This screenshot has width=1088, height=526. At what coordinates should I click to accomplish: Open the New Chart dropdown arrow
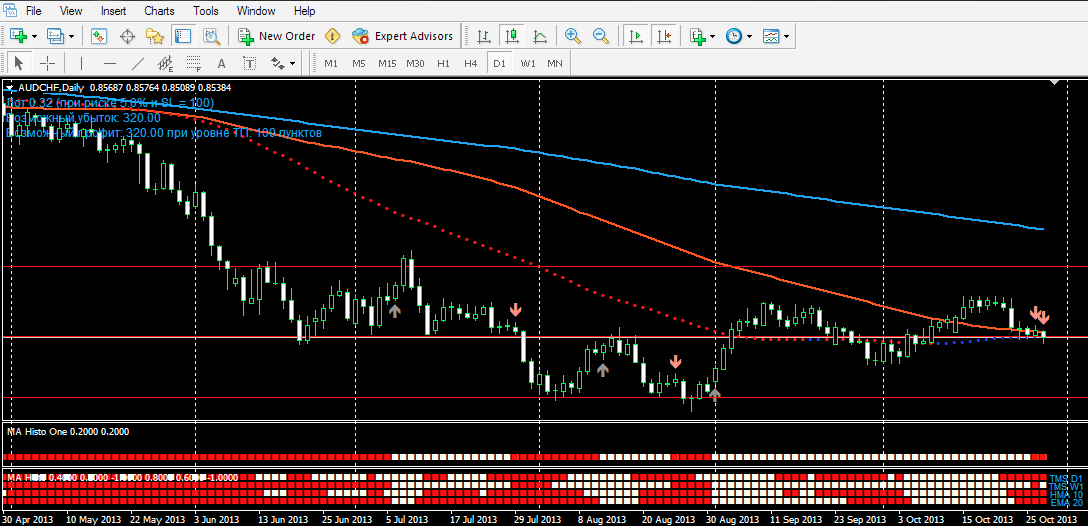34,36
